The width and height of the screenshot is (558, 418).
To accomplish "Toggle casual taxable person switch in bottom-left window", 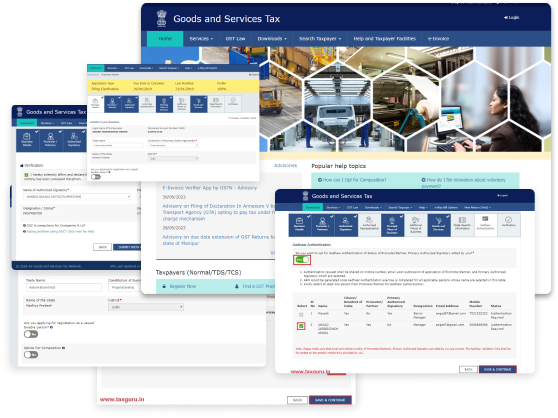I will 31,334.
